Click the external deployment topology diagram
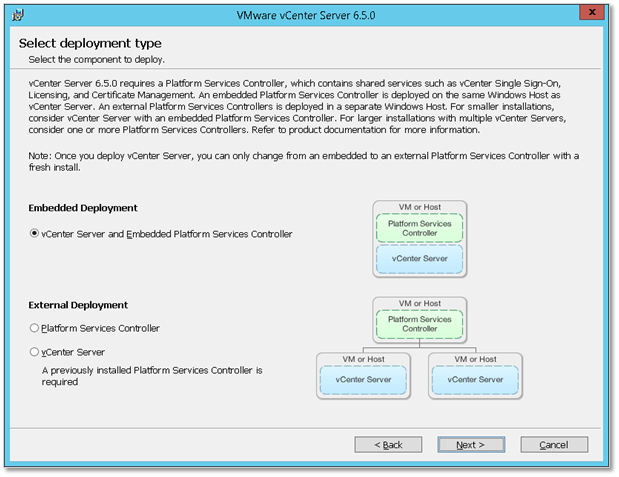Screen dimensions: 619x477 click(419, 348)
